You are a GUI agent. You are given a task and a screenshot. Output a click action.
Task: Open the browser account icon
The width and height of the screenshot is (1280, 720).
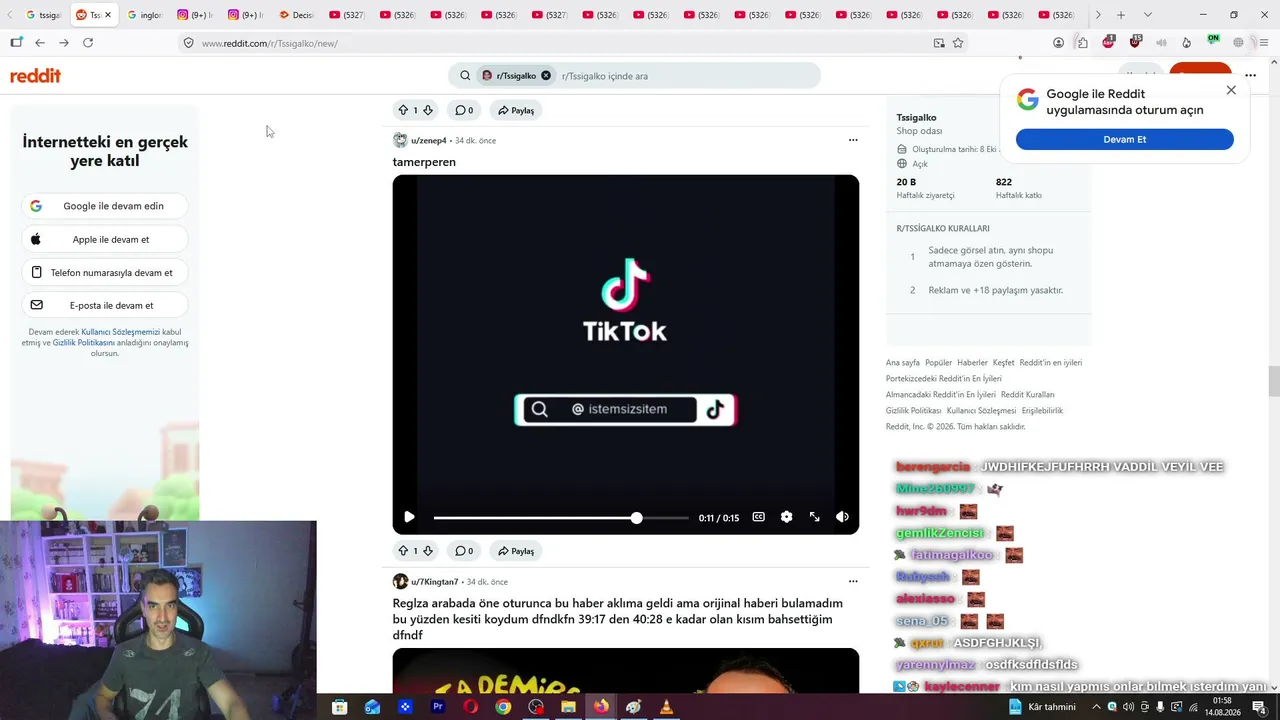pos(1058,43)
